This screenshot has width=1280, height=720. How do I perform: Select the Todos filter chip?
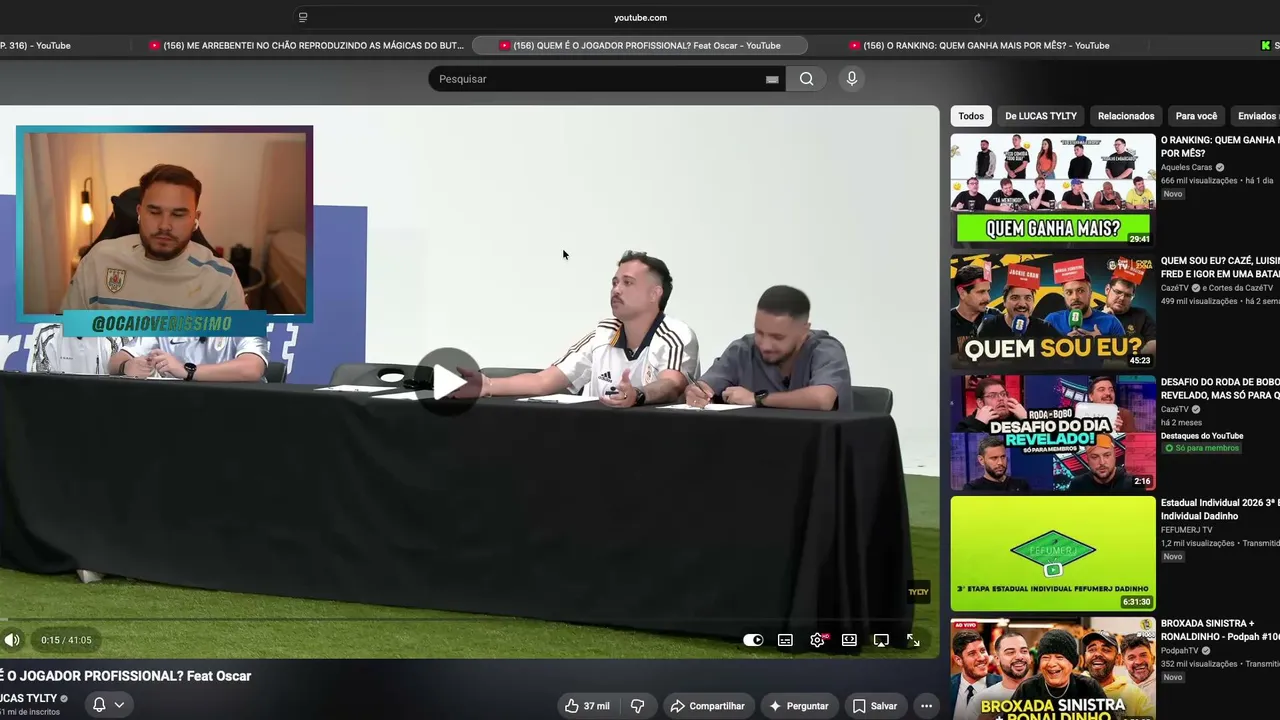[x=971, y=116]
